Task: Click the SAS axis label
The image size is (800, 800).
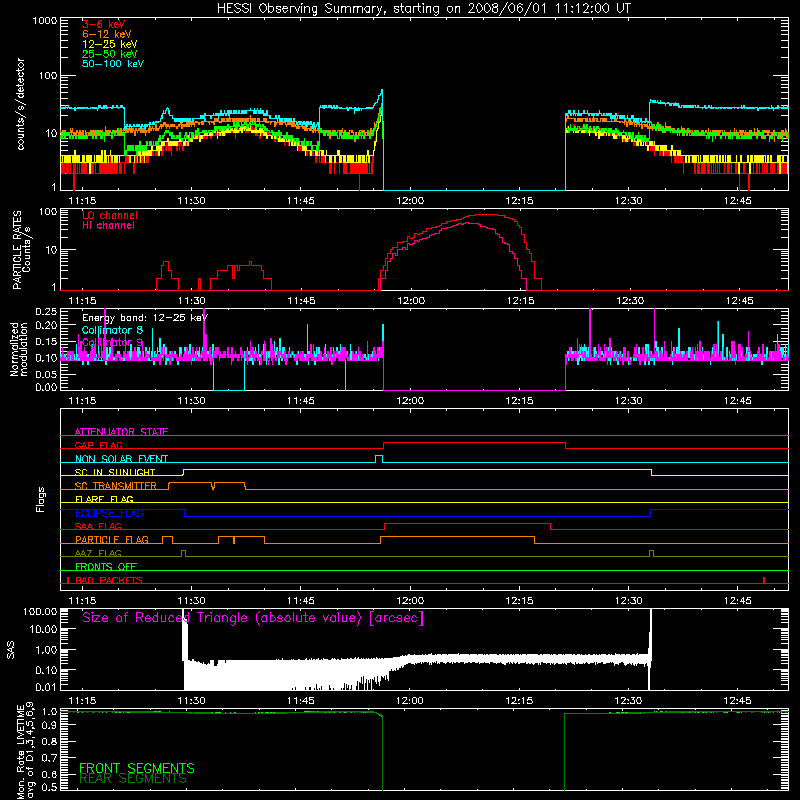Action: (x=10, y=650)
